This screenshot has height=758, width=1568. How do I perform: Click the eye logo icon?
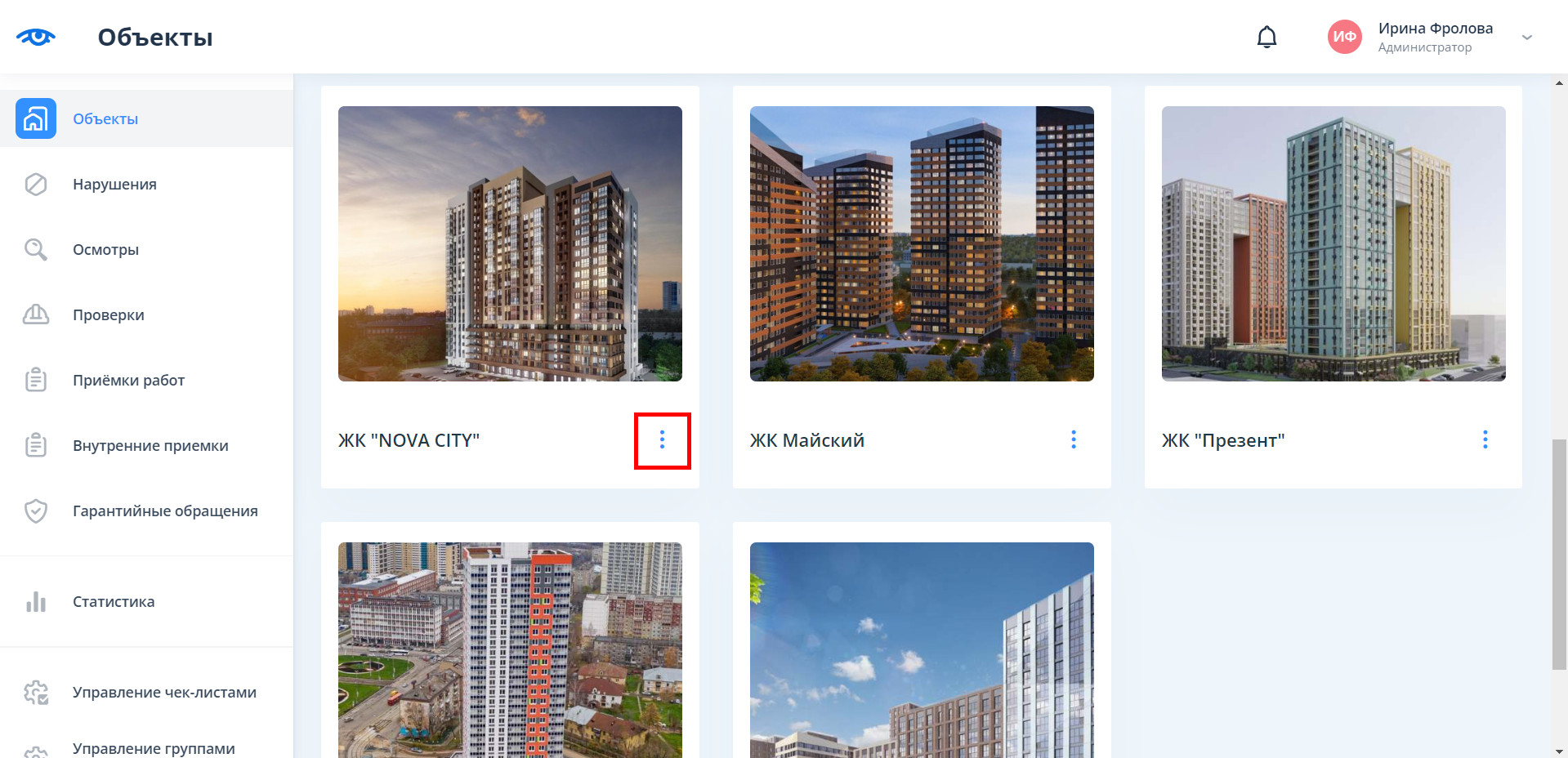pyautogui.click(x=36, y=37)
